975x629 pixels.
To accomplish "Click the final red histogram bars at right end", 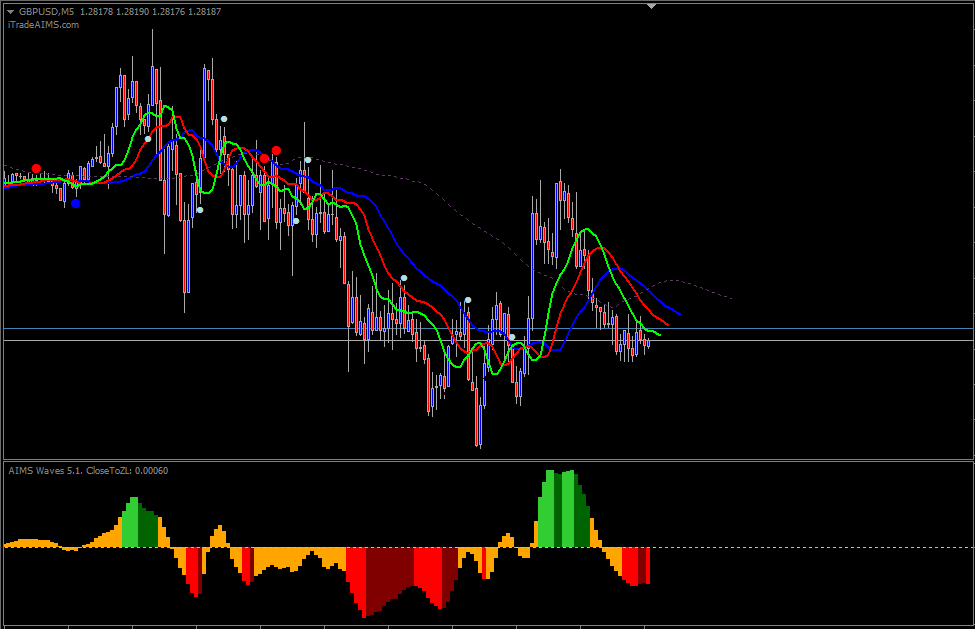I will click(635, 566).
